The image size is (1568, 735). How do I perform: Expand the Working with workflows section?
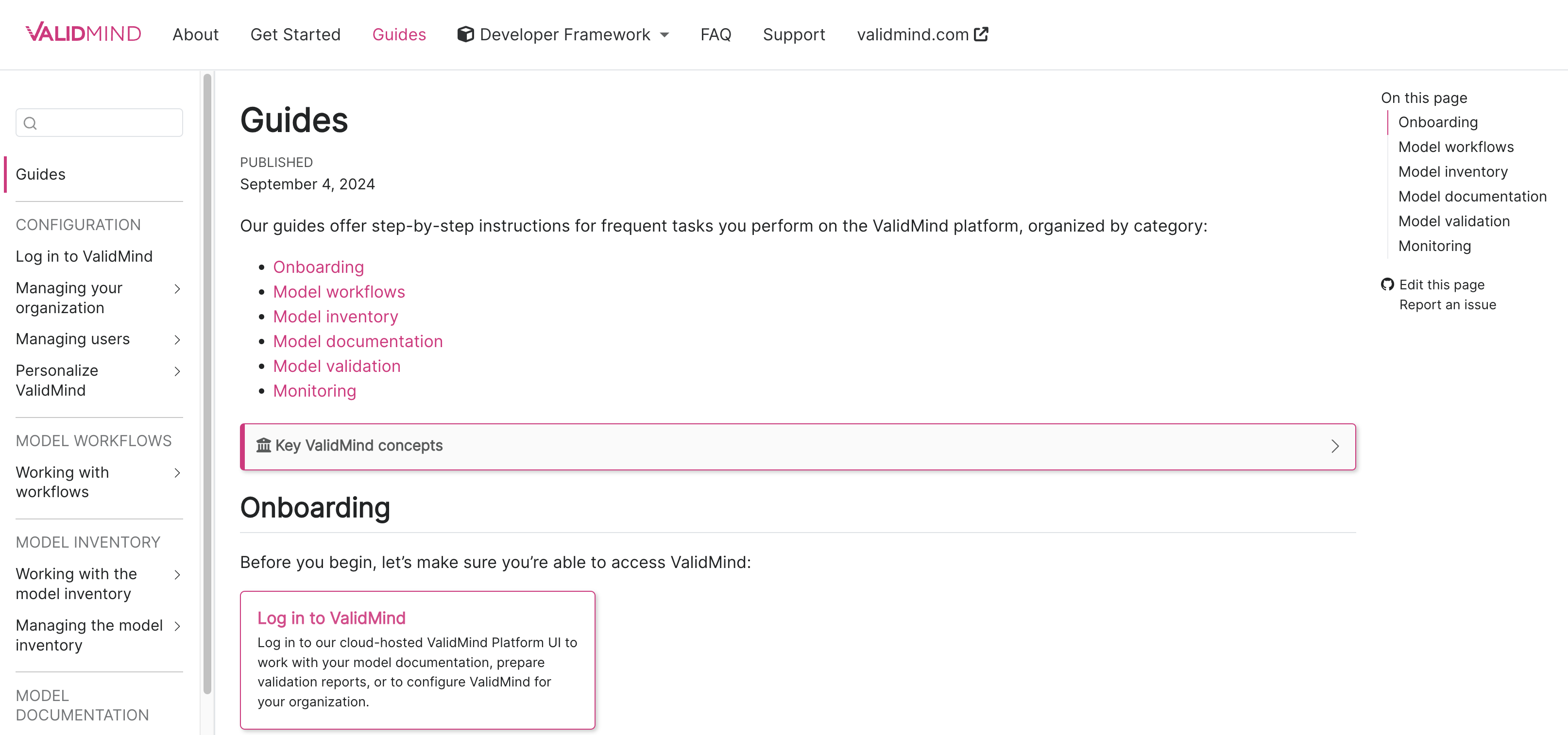click(177, 473)
